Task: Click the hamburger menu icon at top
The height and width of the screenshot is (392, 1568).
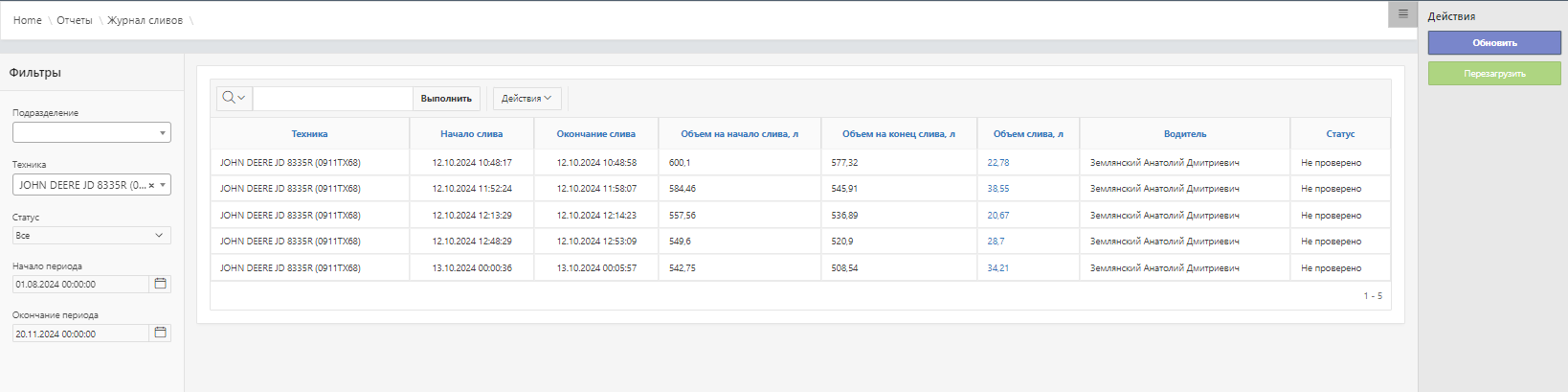Action: click(x=1402, y=14)
